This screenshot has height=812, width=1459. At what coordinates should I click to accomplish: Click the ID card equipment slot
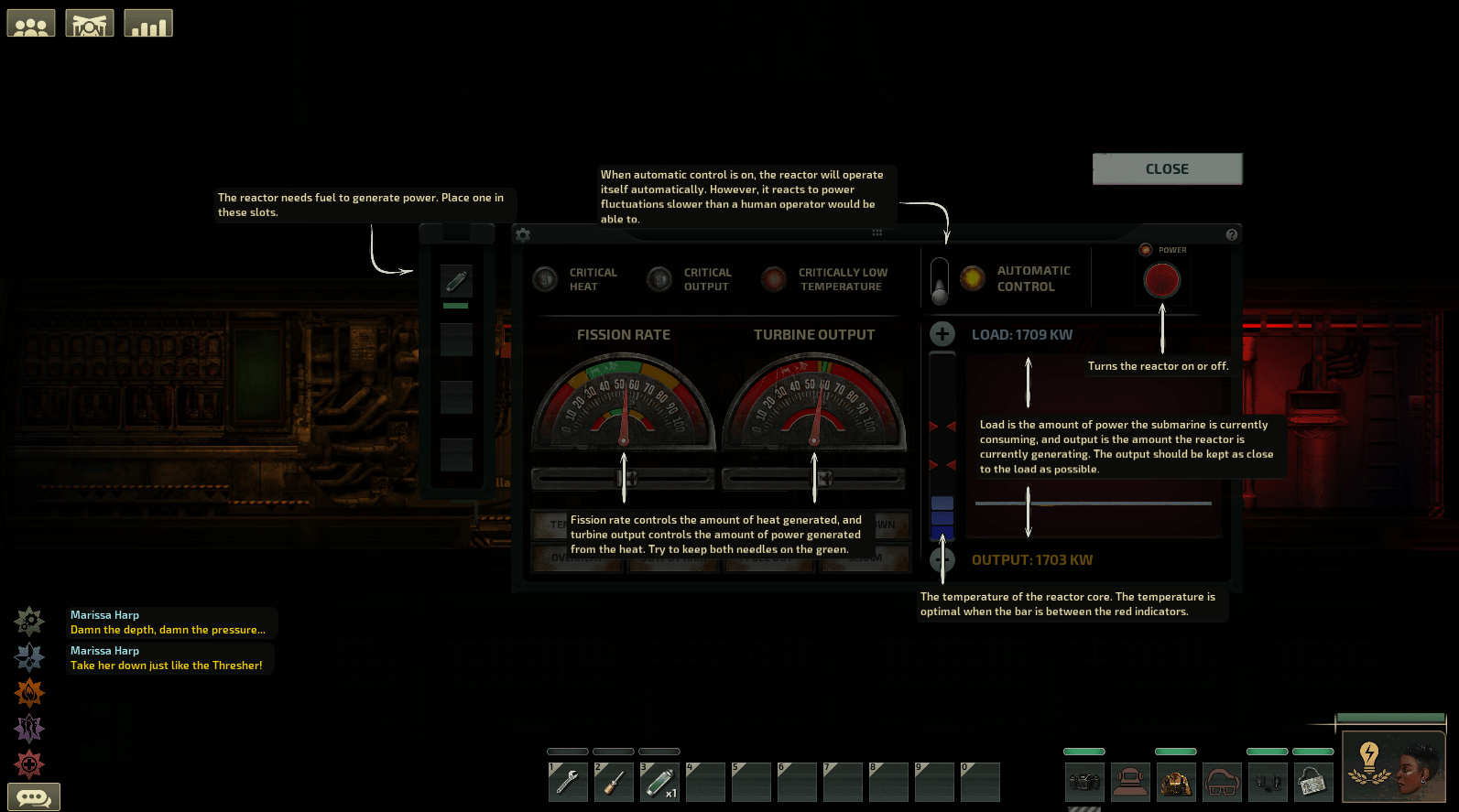pos(1313,782)
